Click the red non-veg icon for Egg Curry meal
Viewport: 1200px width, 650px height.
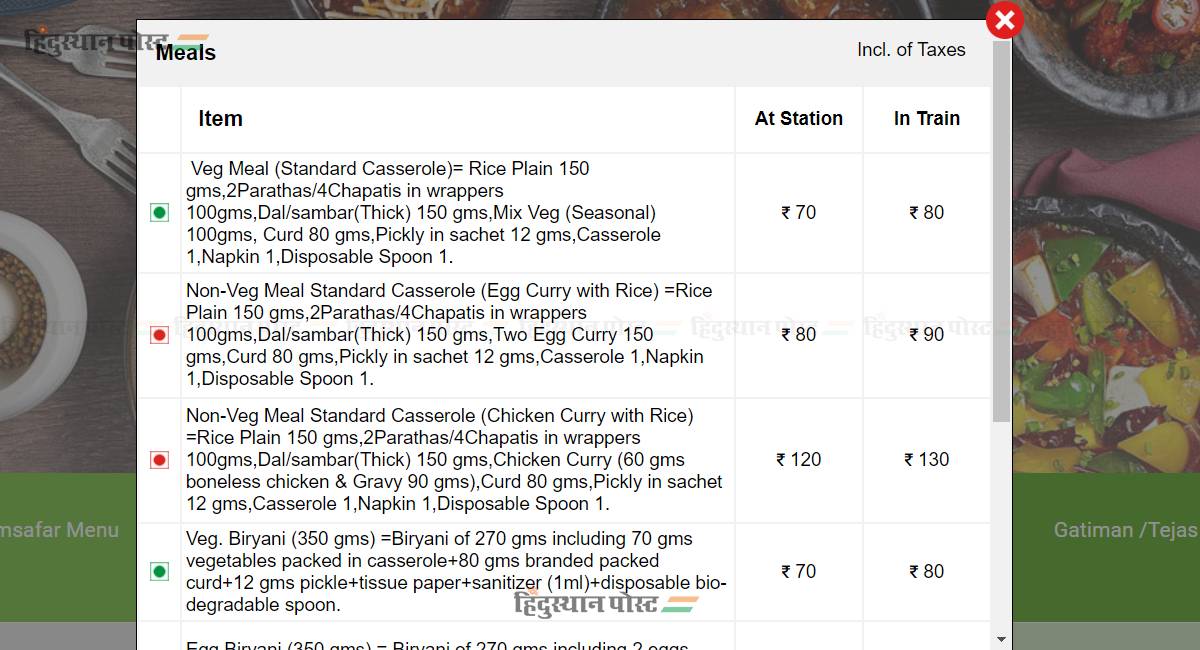click(x=159, y=335)
